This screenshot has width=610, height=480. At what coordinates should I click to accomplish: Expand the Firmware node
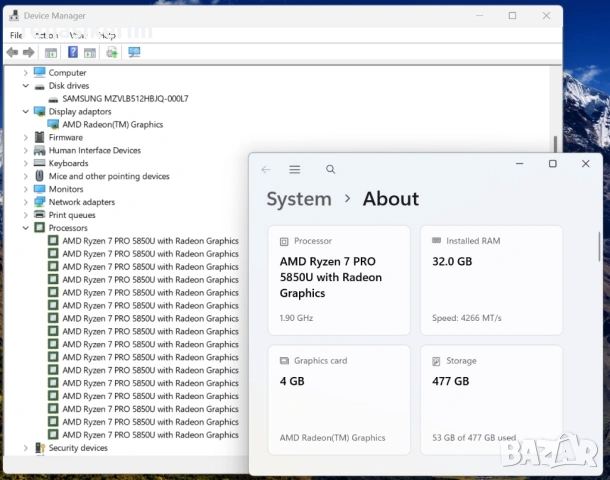26,137
